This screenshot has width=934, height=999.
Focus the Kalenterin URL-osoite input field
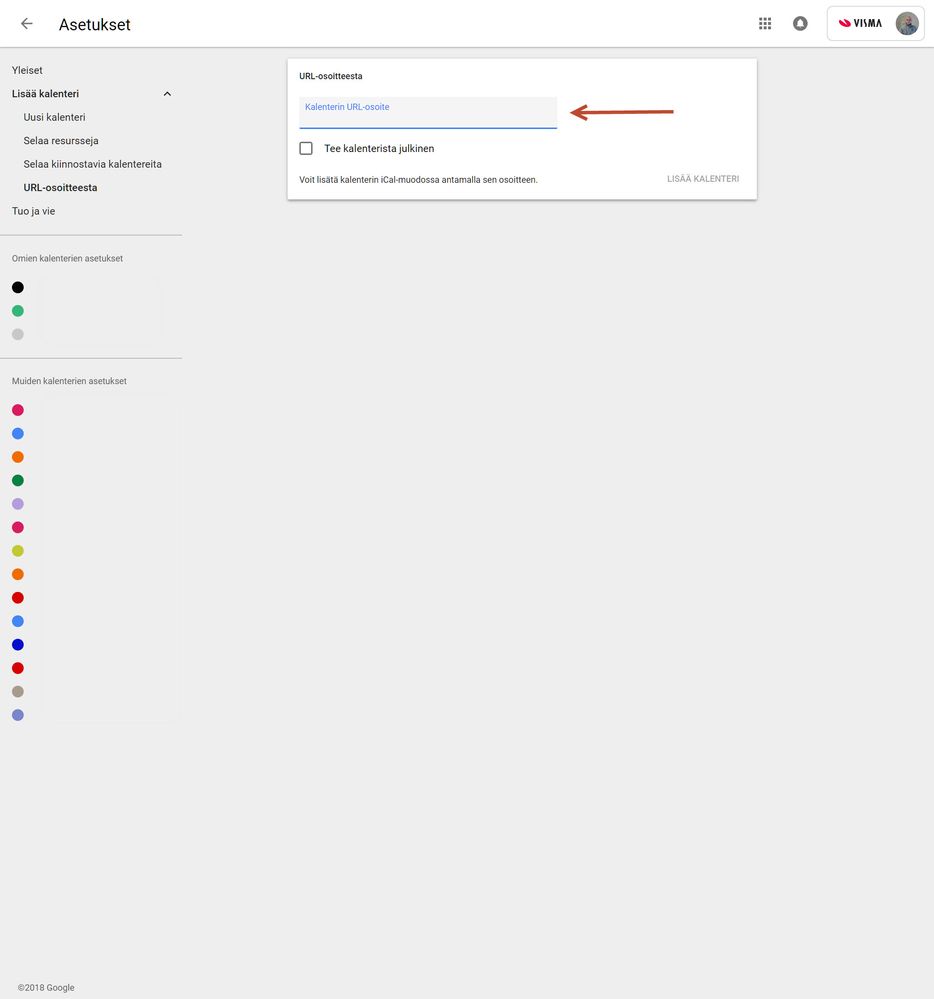(427, 113)
